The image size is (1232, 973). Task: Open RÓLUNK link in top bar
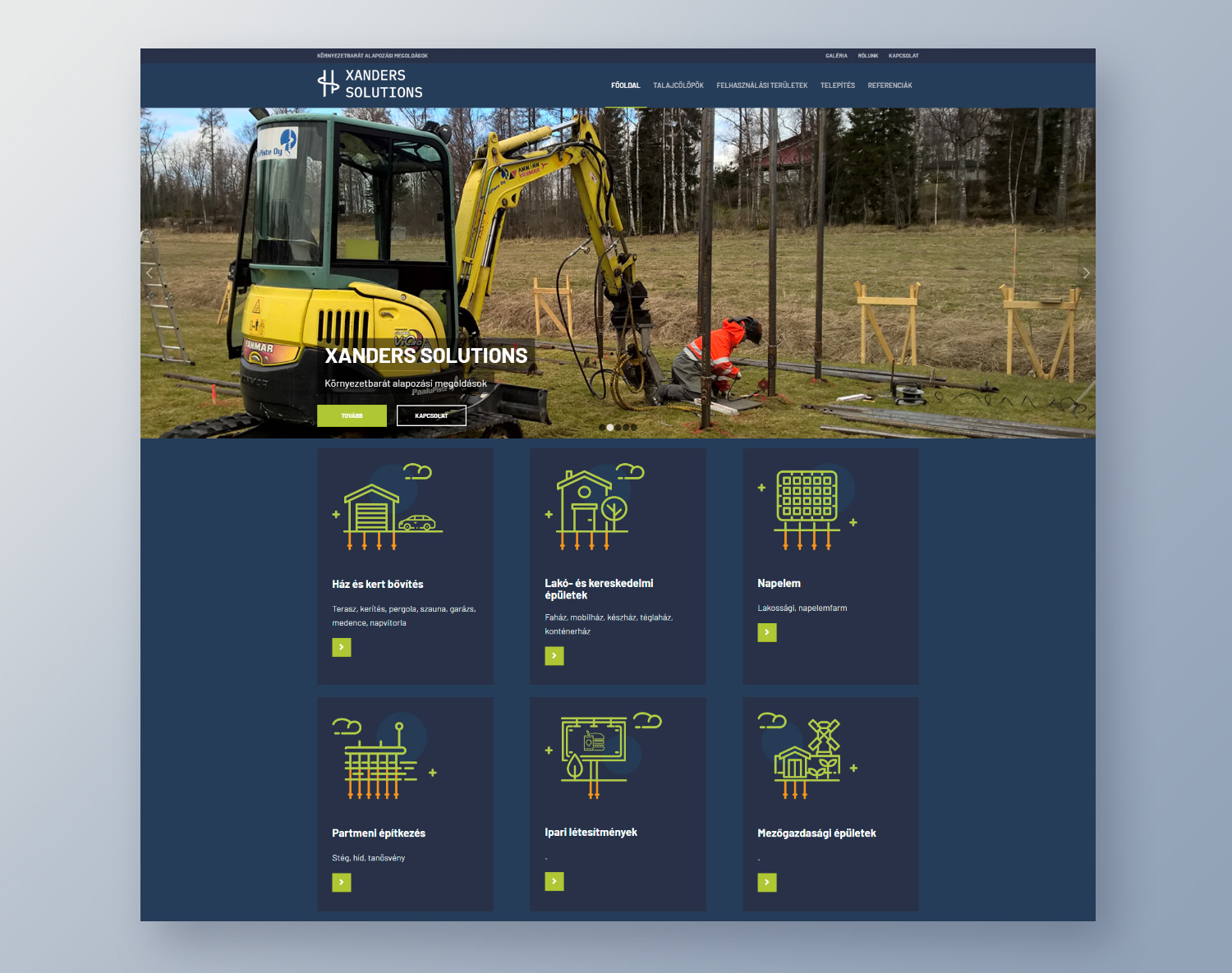pyautogui.click(x=868, y=56)
